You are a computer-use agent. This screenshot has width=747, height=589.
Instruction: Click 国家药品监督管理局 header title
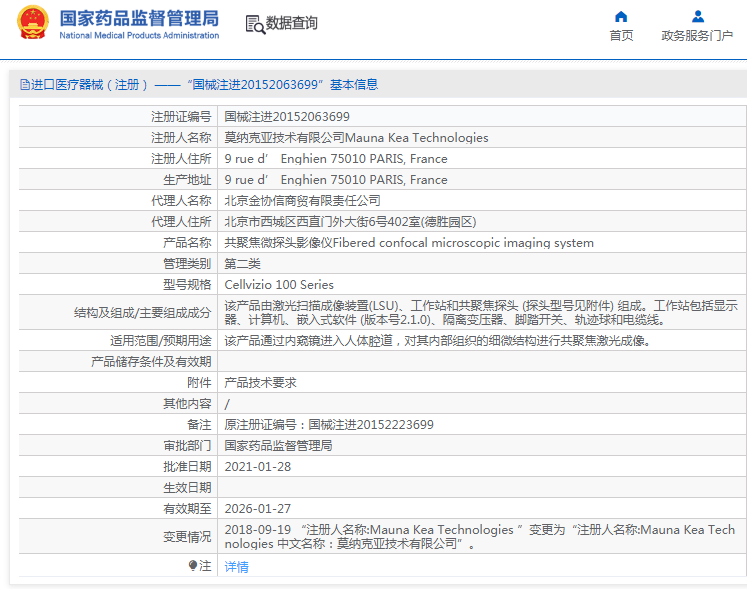139,19
